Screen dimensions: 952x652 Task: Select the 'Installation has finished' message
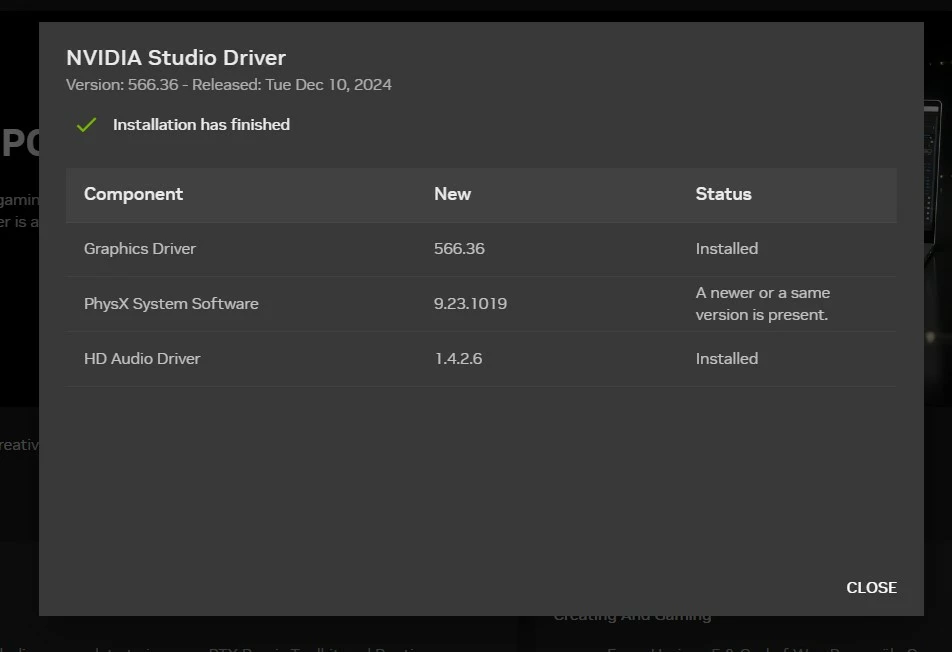(x=201, y=124)
